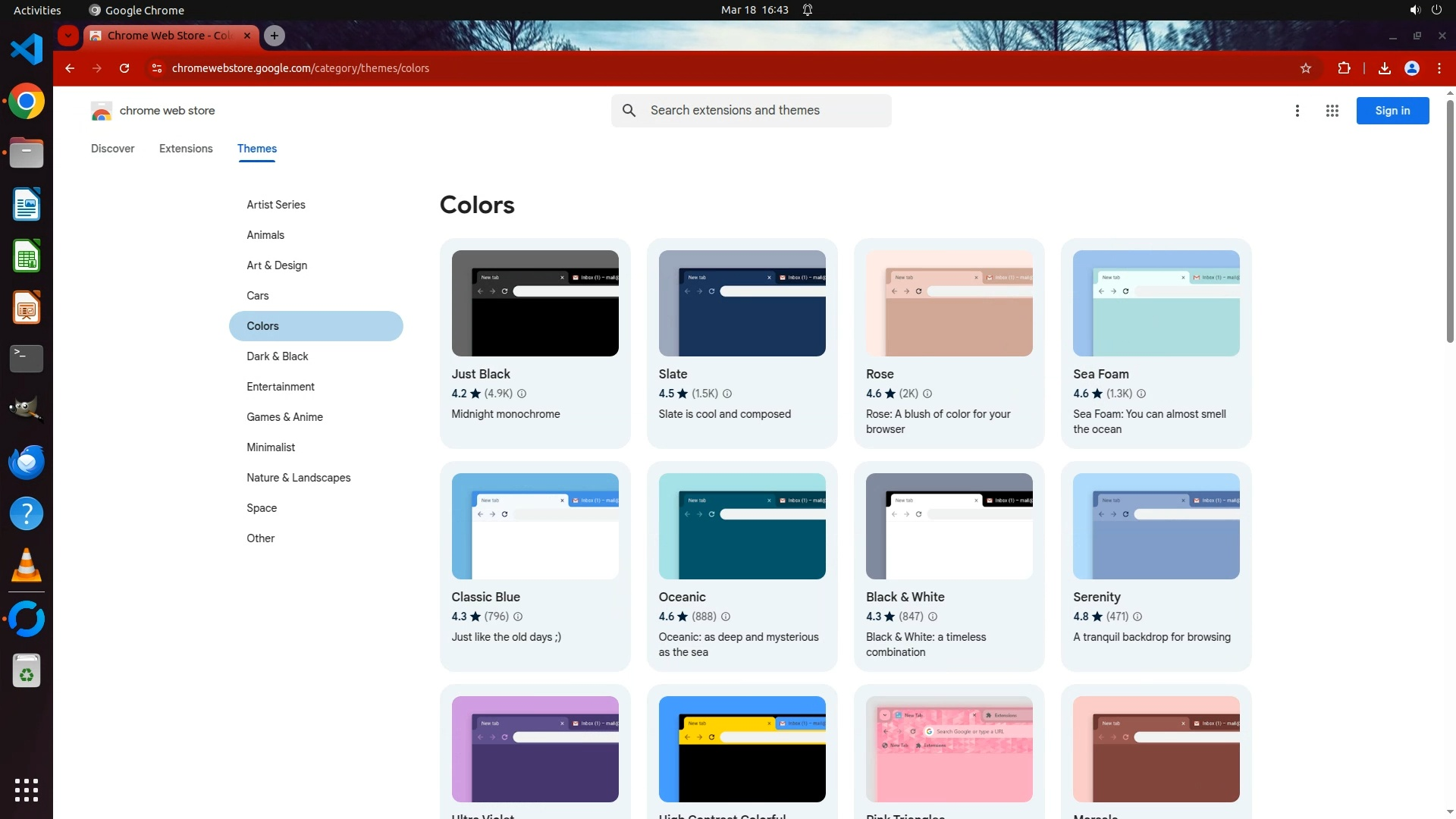Open web store more options menu
The height and width of the screenshot is (819, 1456).
click(x=1297, y=111)
